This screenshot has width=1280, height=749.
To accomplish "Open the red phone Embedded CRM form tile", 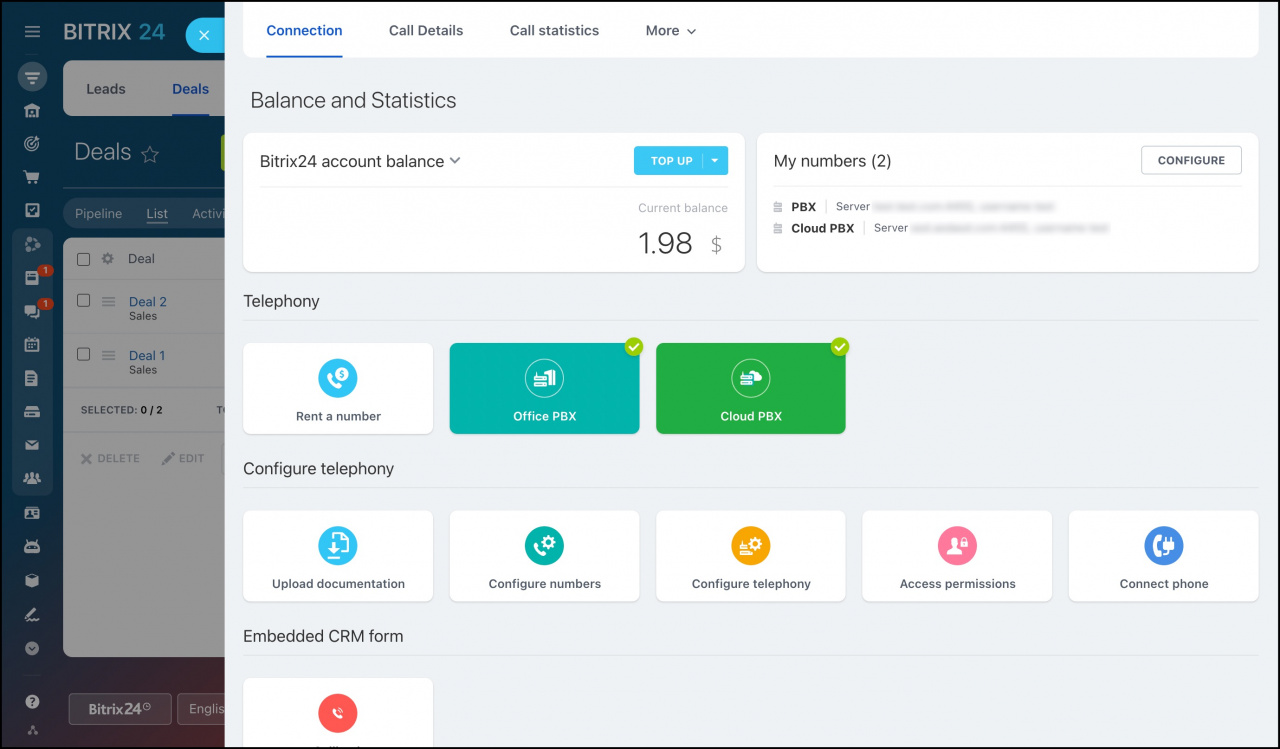I will click(338, 713).
